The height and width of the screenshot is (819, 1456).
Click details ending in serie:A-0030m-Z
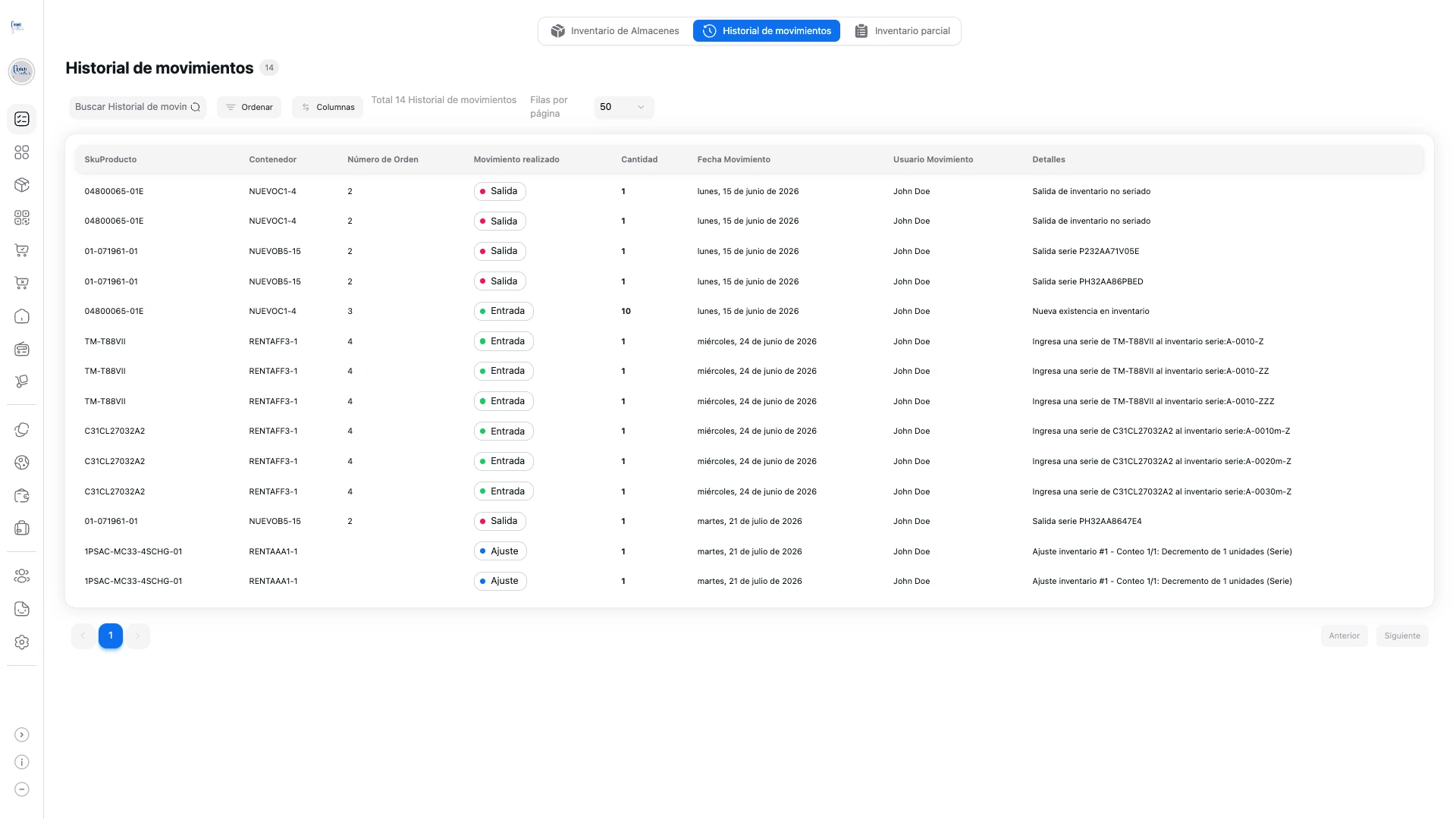1161,491
